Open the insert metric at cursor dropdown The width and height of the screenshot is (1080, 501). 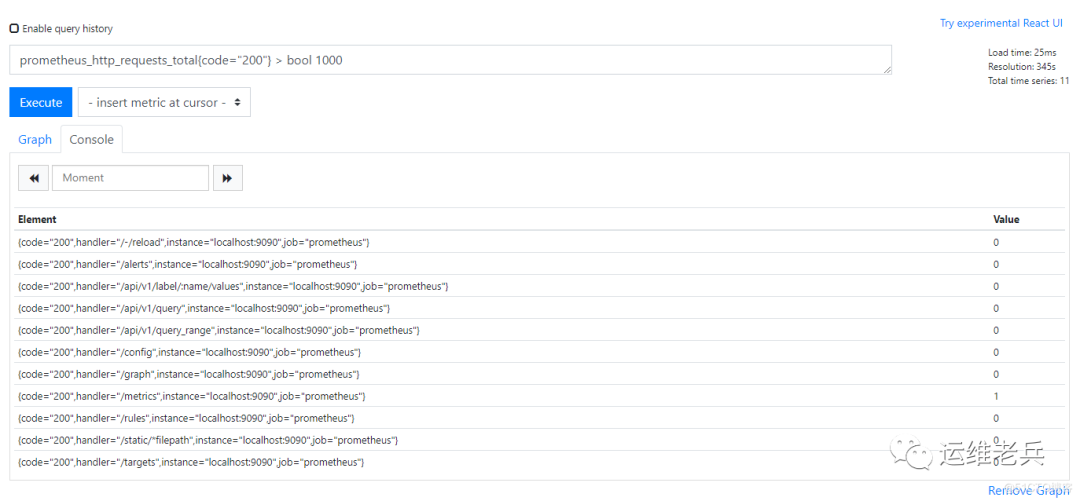[164, 102]
